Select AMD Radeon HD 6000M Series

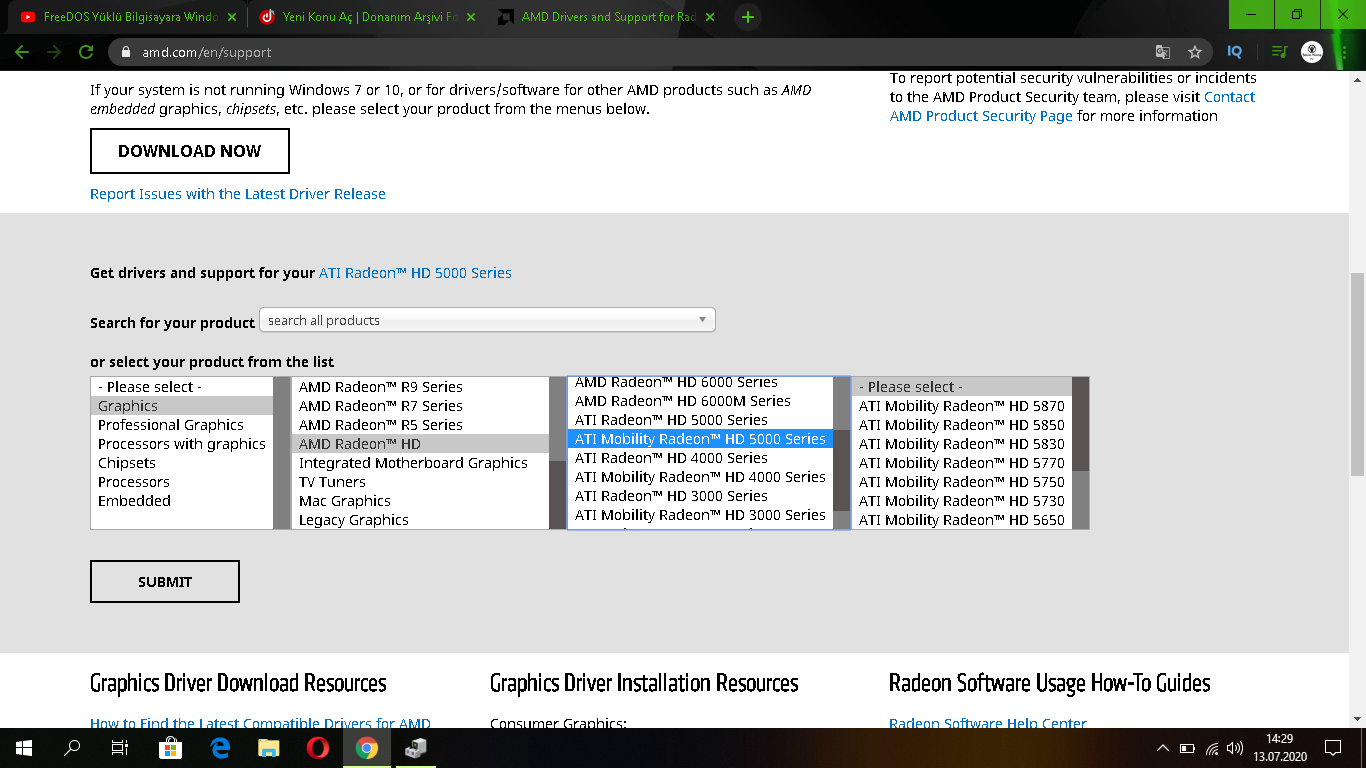pos(700,401)
